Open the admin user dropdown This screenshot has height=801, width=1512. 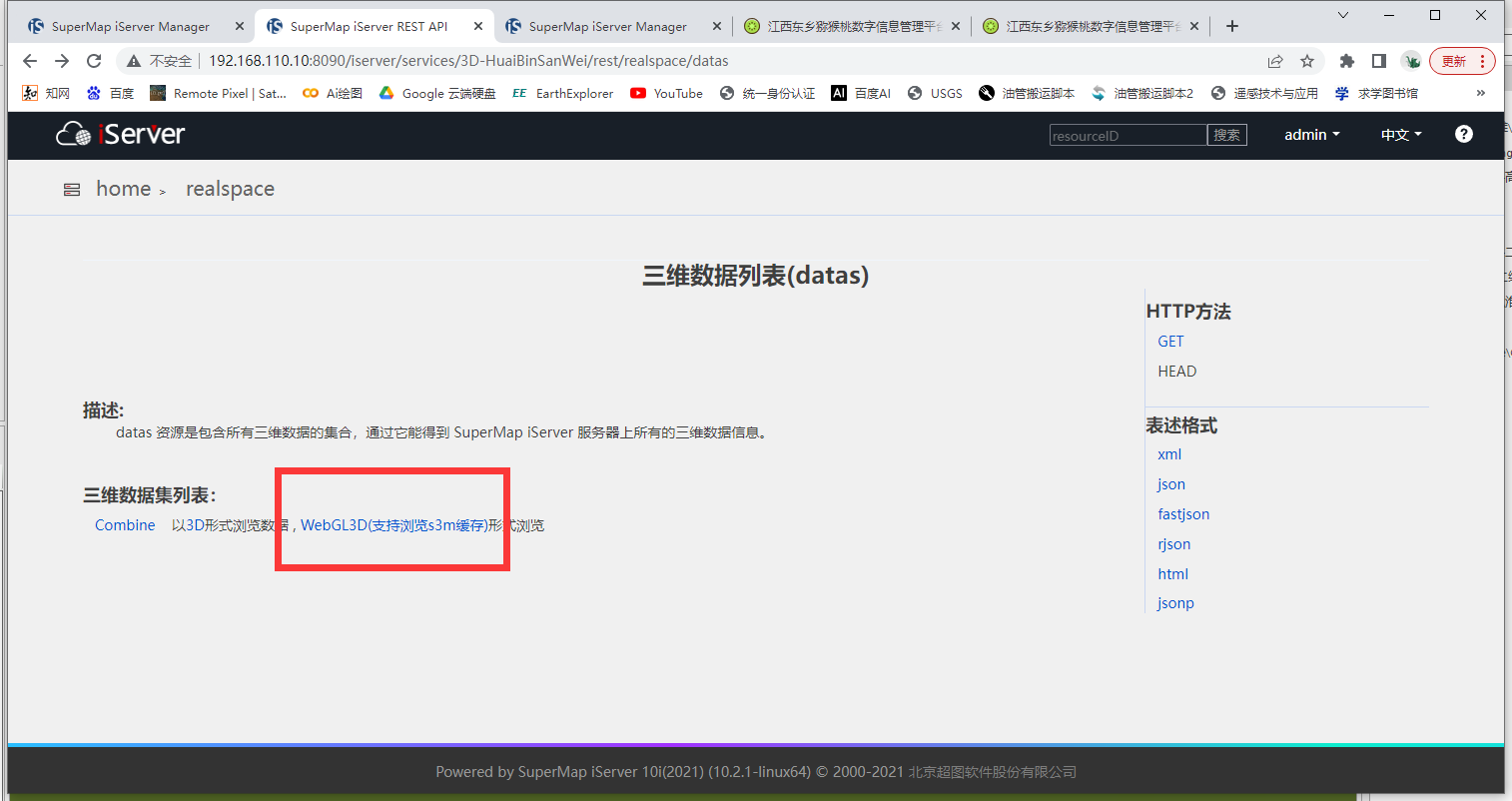1312,135
